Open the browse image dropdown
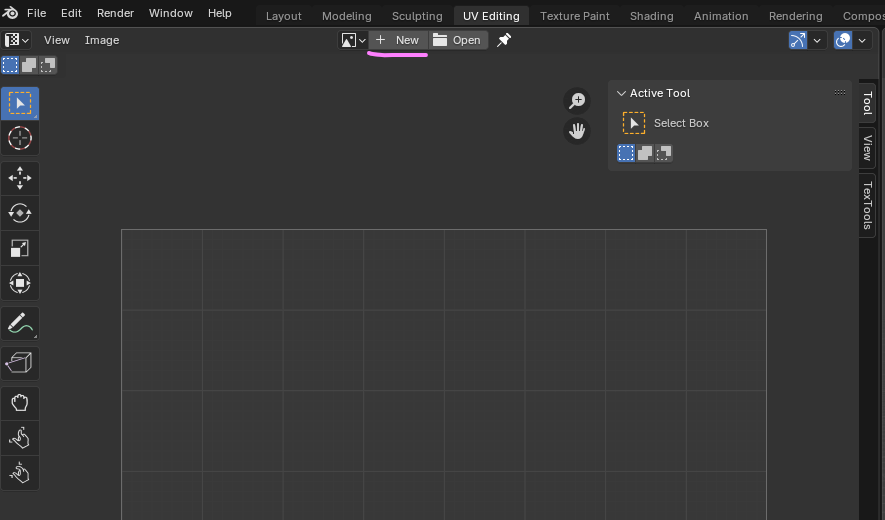The height and width of the screenshot is (520, 885). click(x=353, y=40)
